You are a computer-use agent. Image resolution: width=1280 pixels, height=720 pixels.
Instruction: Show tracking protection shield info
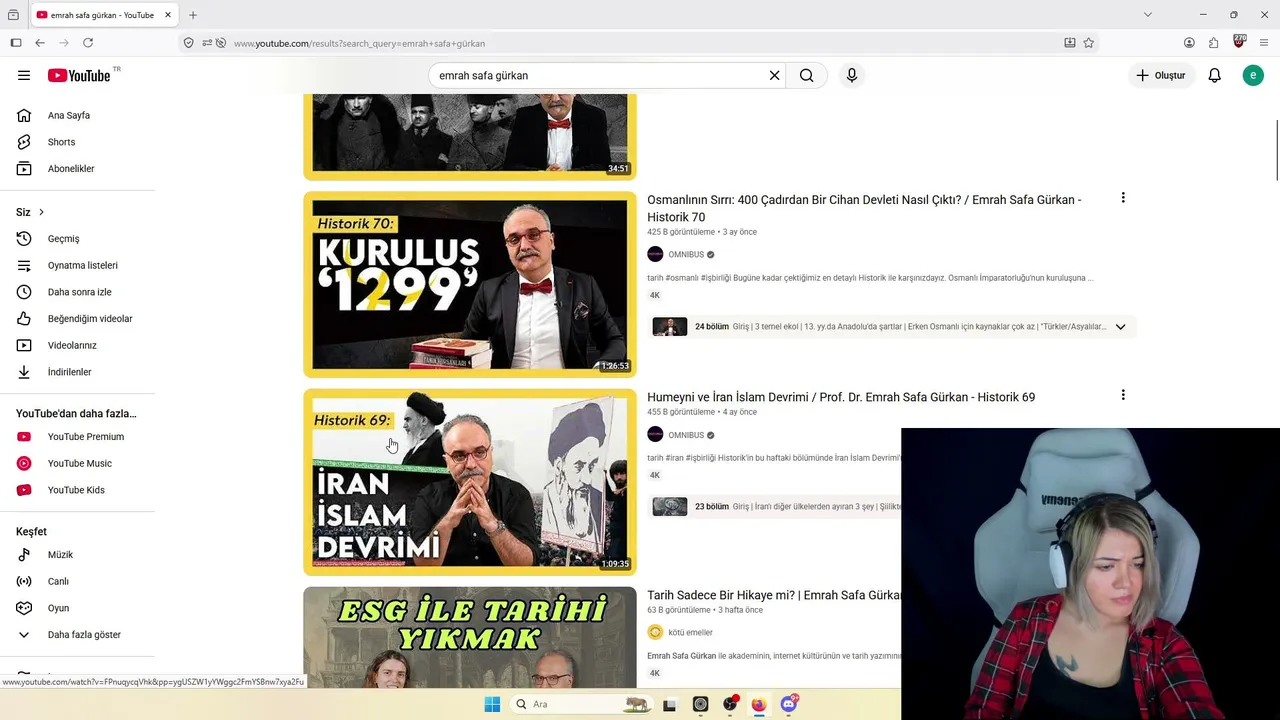188,43
